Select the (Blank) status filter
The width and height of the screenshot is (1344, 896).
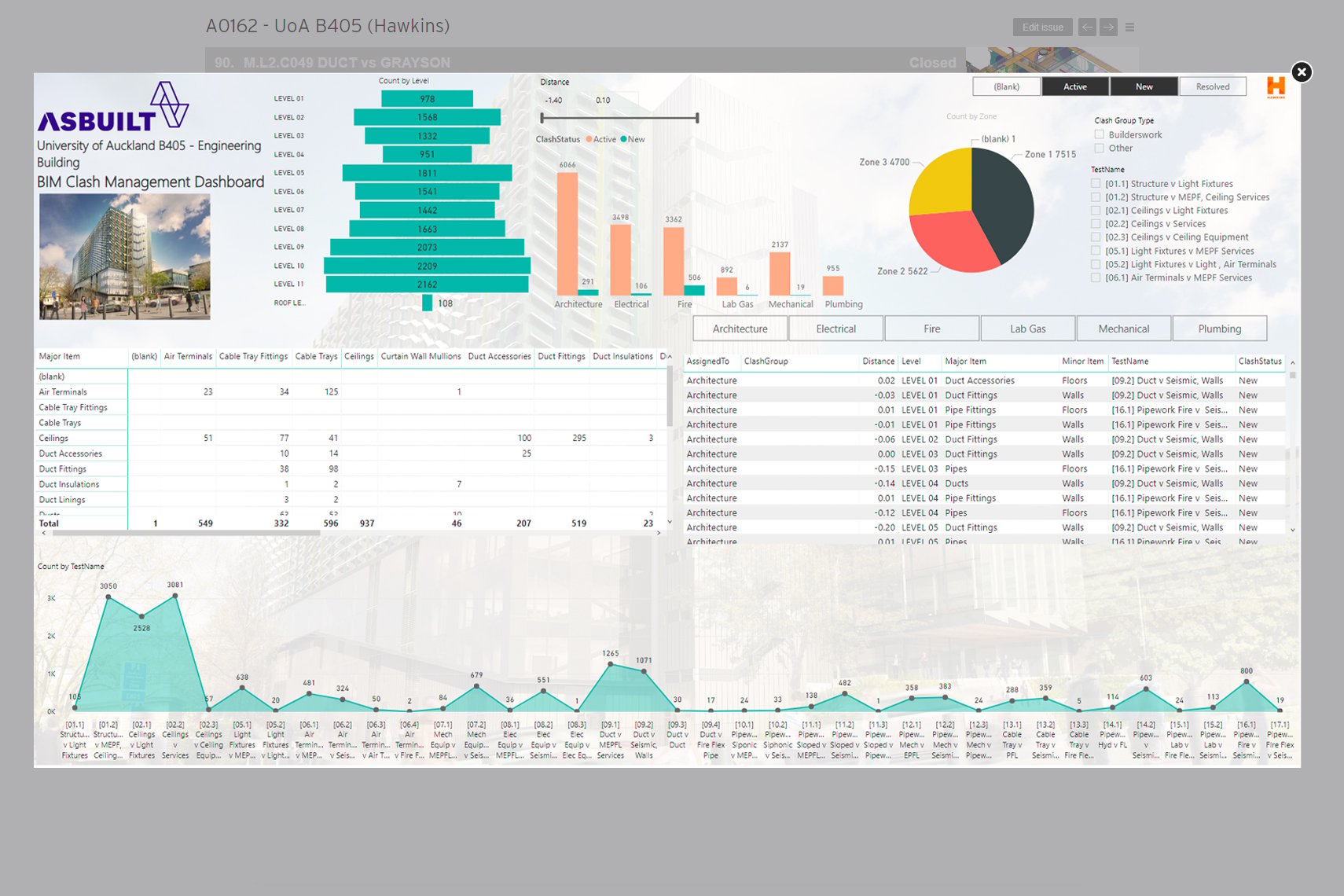pos(1006,86)
